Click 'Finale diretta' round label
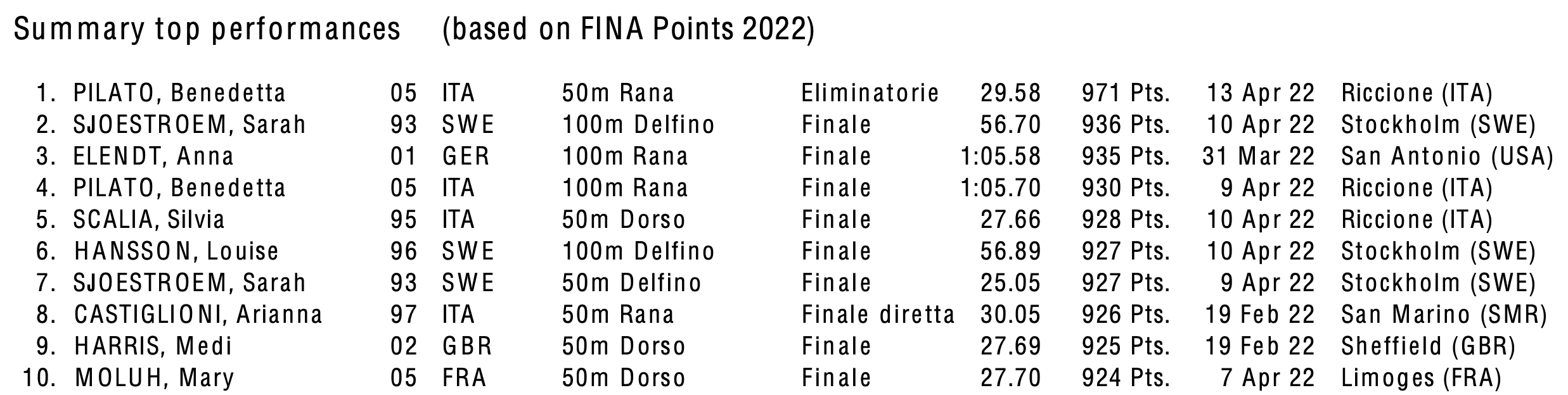The image size is (1568, 395). pos(878,315)
